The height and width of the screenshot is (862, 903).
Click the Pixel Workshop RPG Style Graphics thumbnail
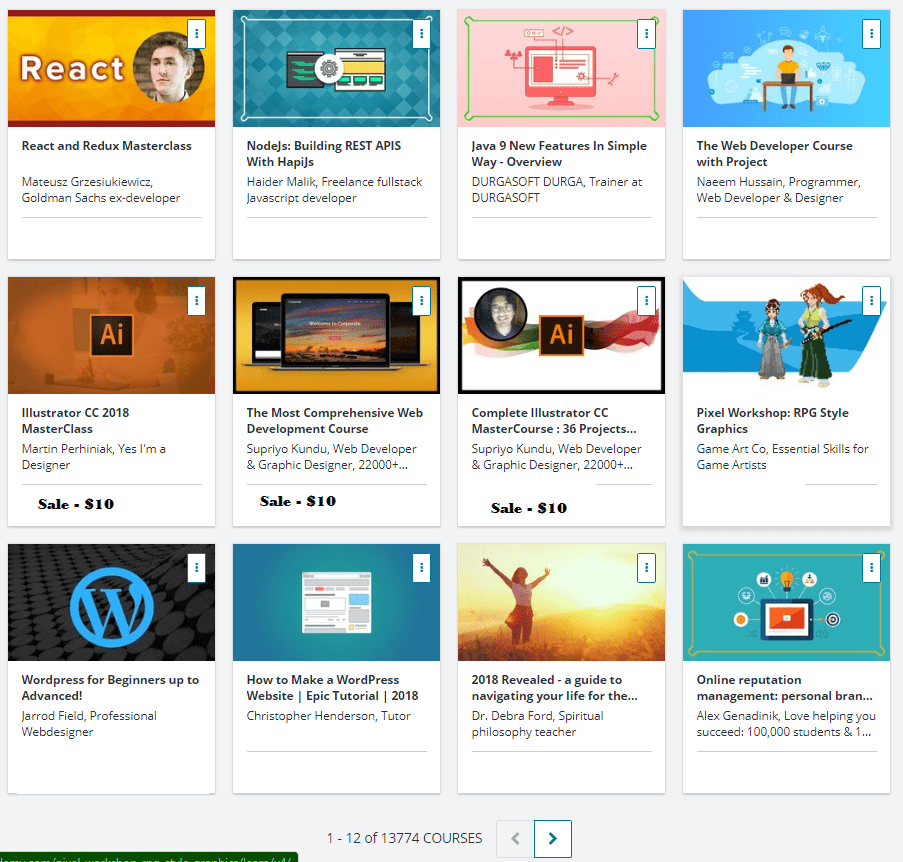[786, 335]
